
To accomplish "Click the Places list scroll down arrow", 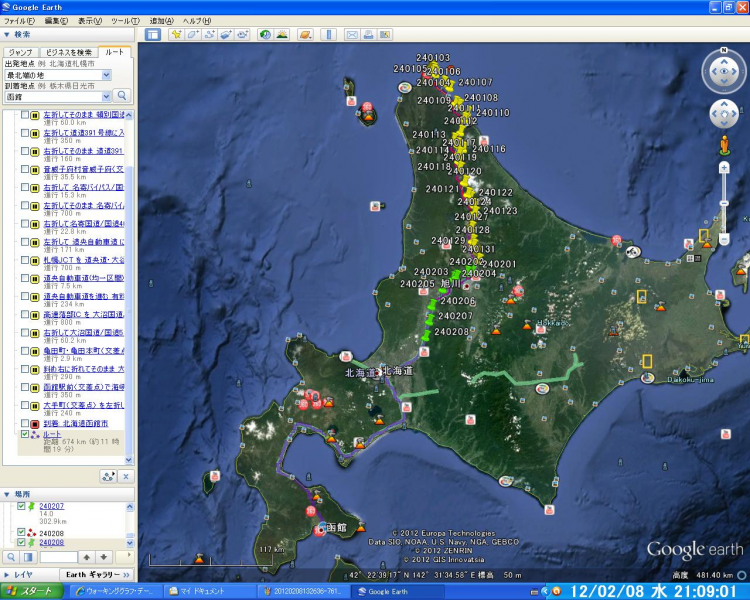I will click(x=130, y=543).
